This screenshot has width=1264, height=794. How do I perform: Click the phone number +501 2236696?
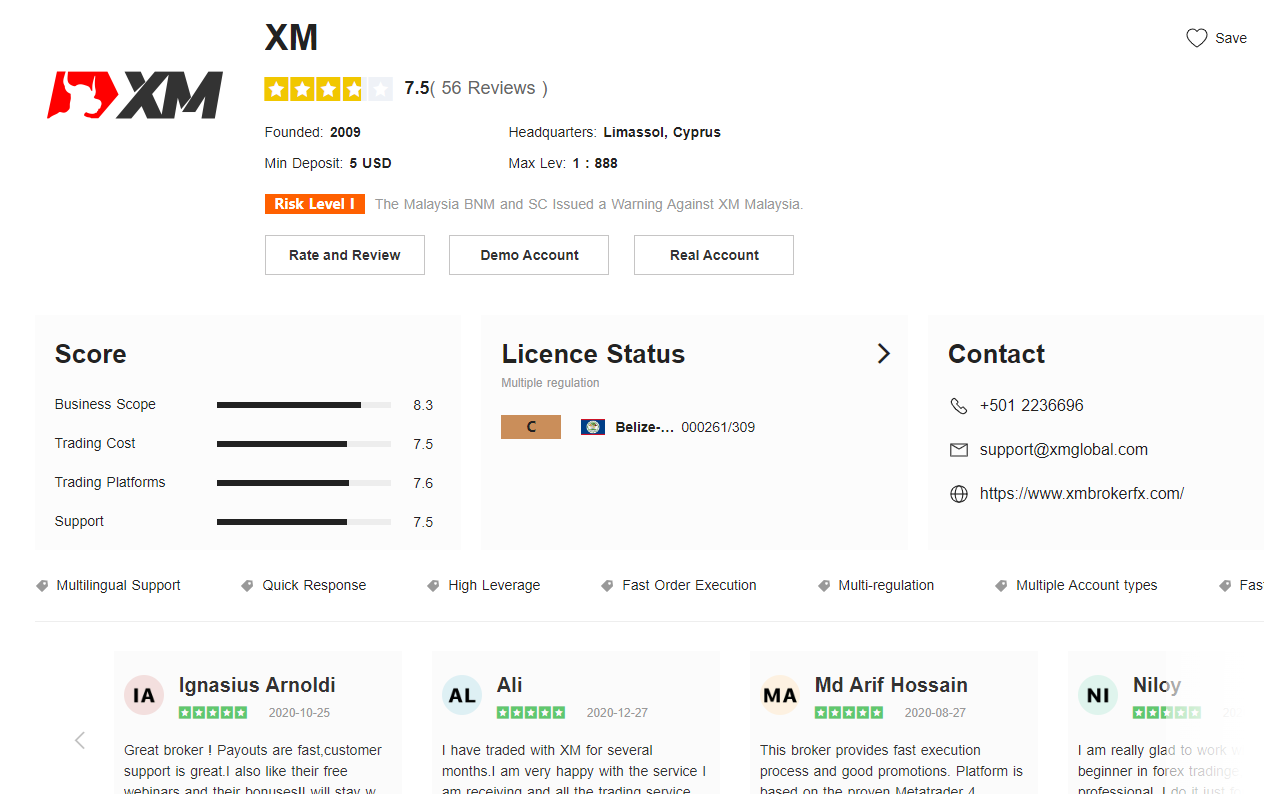[1032, 406]
